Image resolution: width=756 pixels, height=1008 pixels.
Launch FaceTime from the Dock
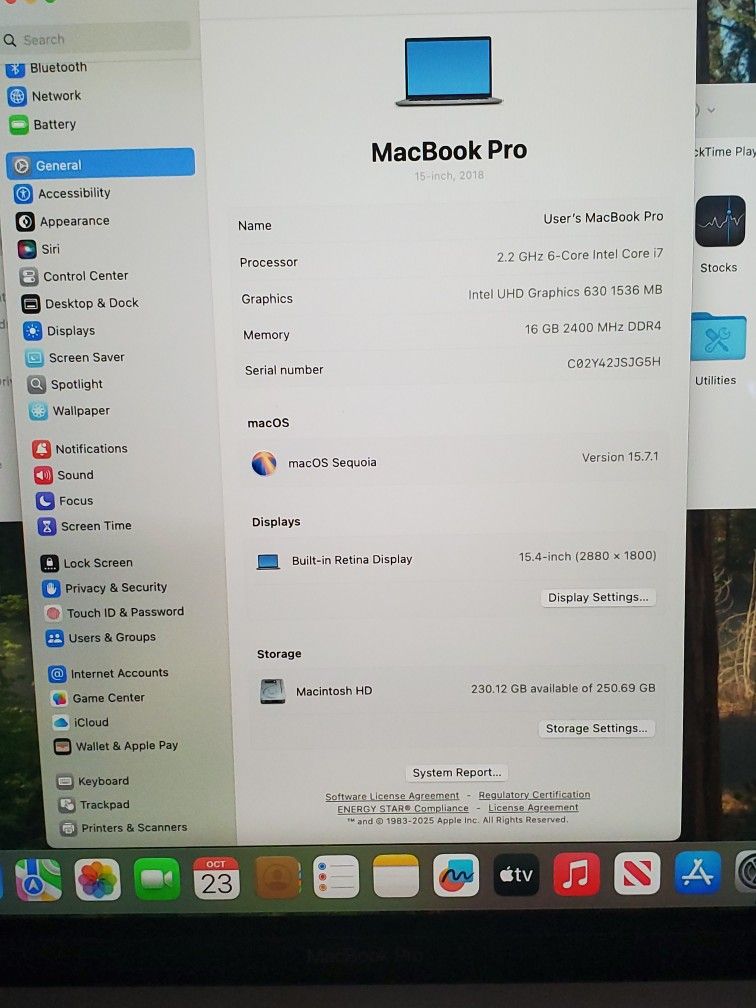pyautogui.click(x=157, y=878)
